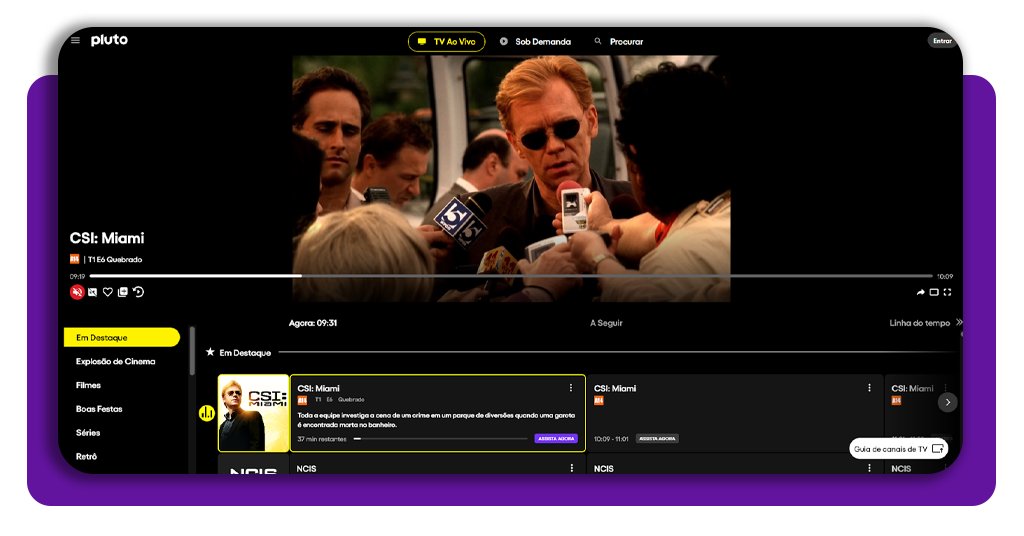
Task: Add the episode to the watchlist
Action: (123, 292)
